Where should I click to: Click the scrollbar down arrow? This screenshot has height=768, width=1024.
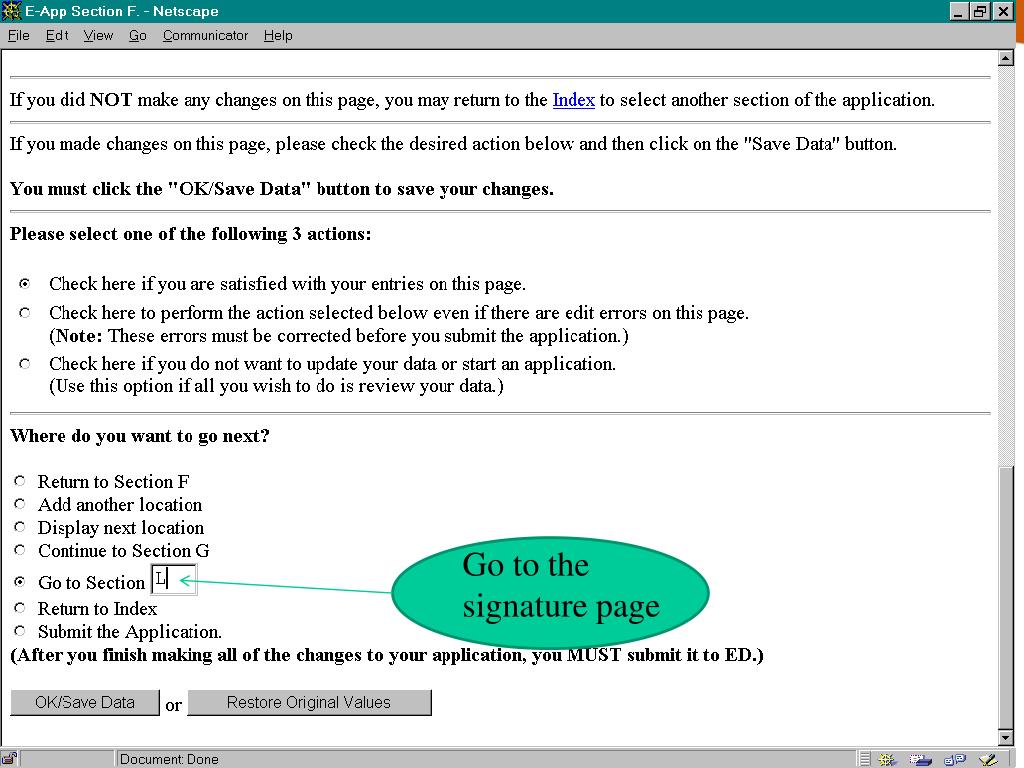click(1006, 737)
